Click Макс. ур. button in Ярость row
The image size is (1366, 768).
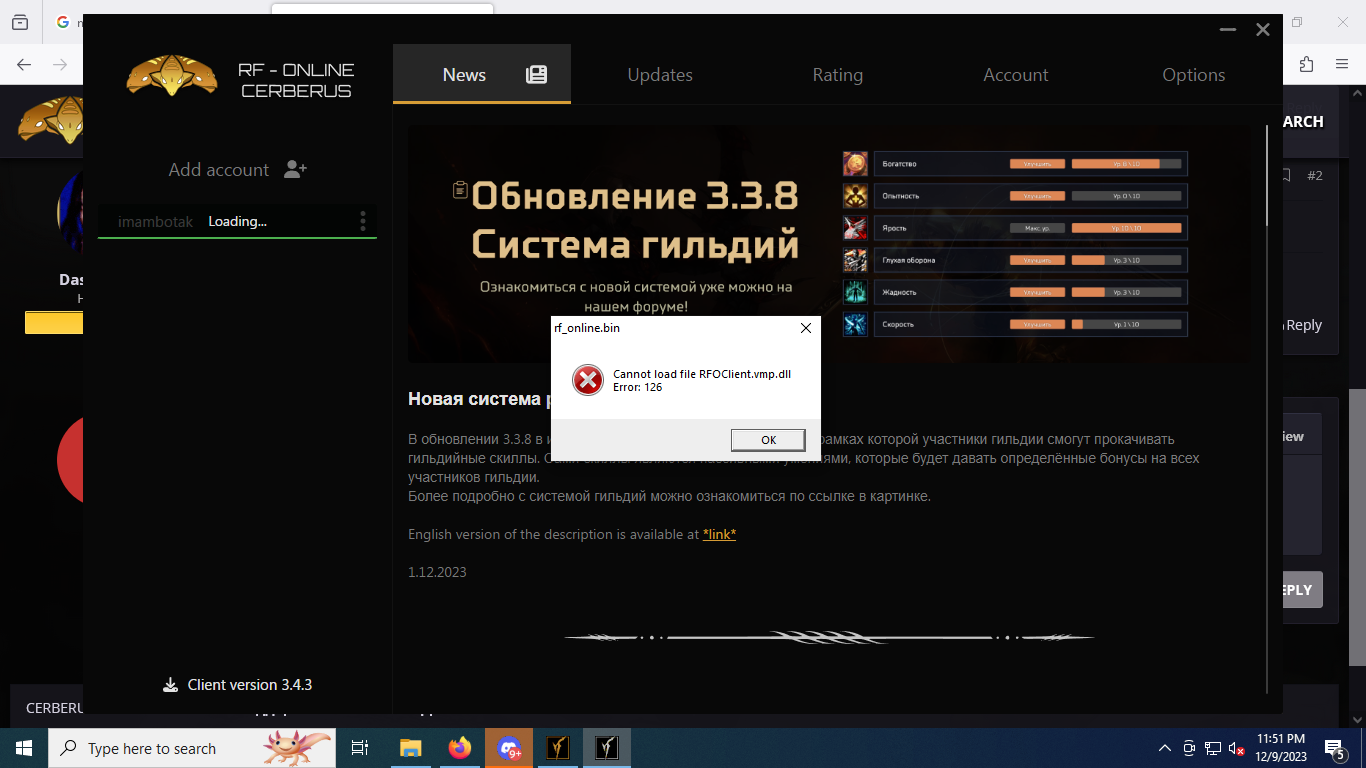point(1037,228)
